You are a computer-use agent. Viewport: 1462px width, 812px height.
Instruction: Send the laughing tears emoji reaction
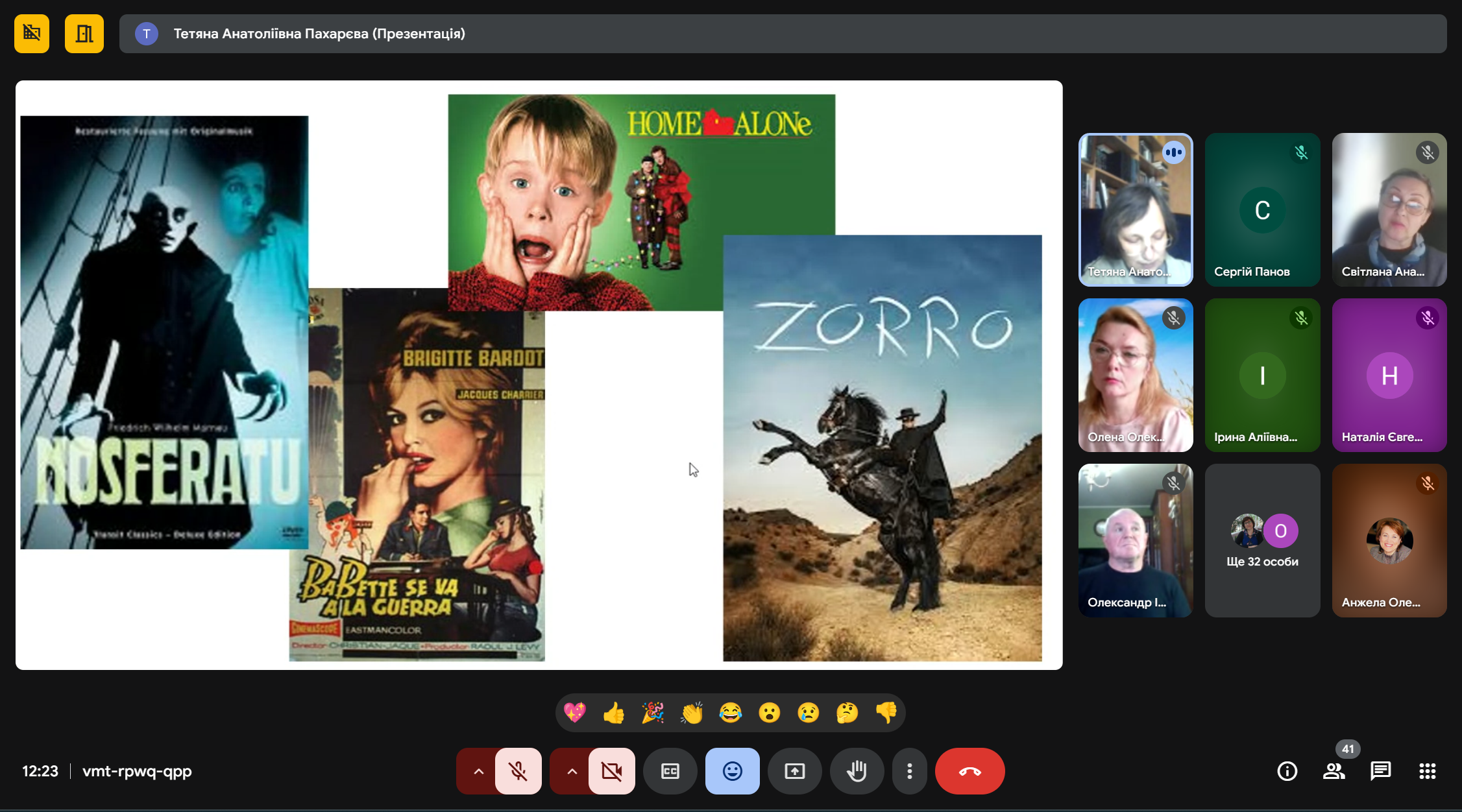(x=731, y=713)
